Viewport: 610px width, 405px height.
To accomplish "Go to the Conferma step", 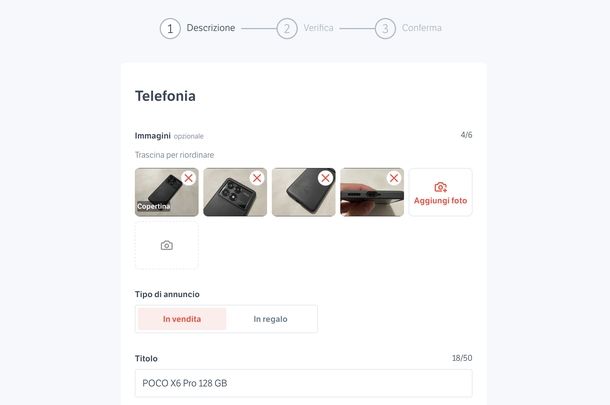I will coord(422,28).
